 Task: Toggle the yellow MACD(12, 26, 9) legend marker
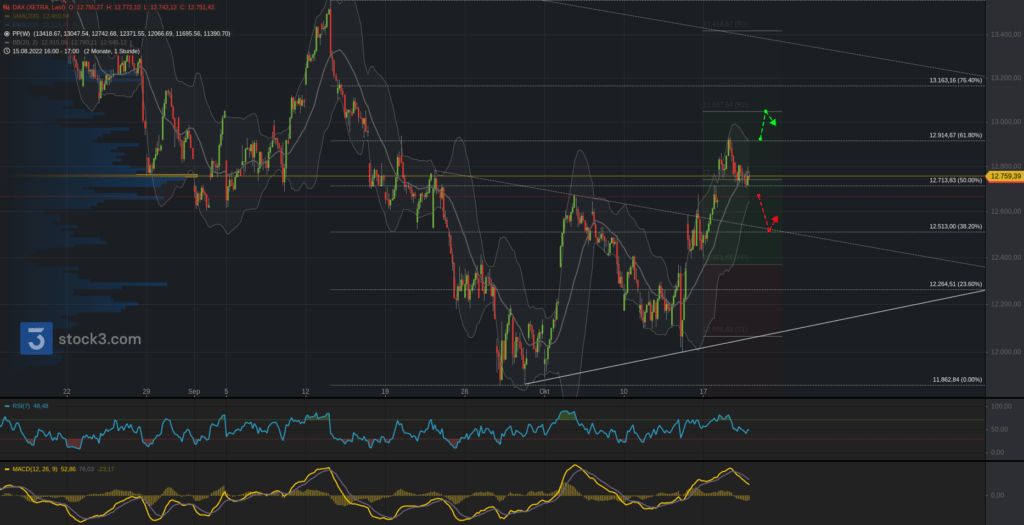(x=5, y=468)
